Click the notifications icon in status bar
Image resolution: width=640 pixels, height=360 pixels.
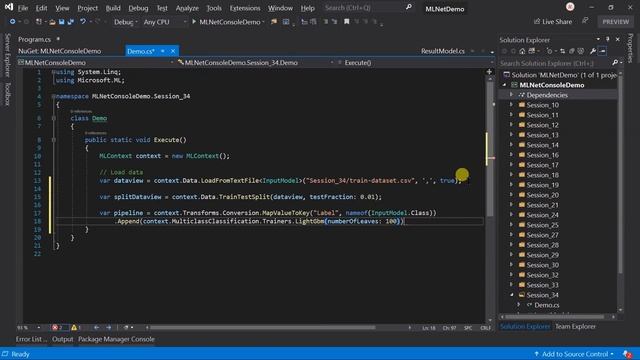pos(628,354)
